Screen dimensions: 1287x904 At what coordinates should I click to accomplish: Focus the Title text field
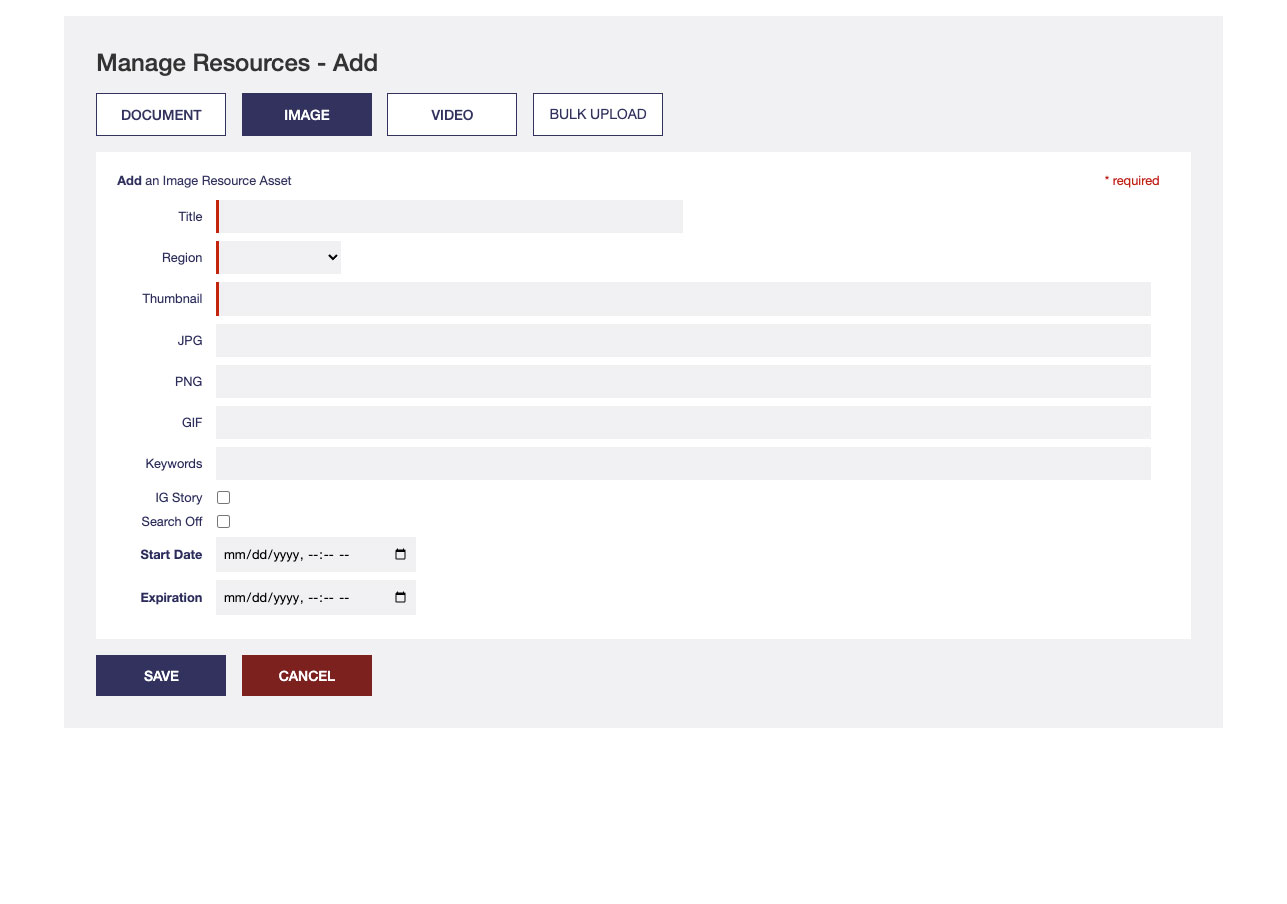(x=450, y=217)
